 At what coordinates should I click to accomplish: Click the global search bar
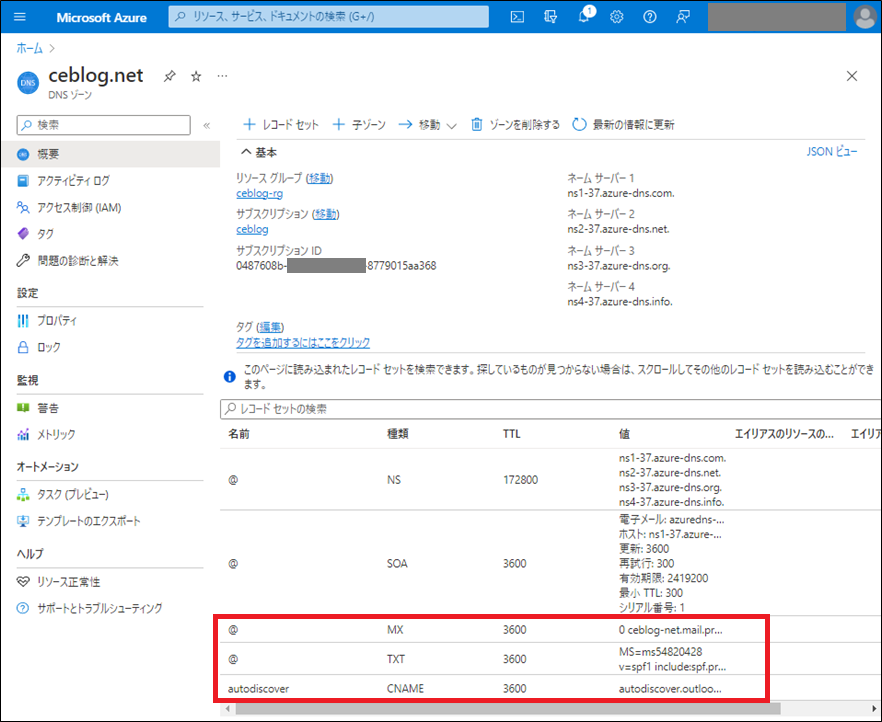coord(328,17)
